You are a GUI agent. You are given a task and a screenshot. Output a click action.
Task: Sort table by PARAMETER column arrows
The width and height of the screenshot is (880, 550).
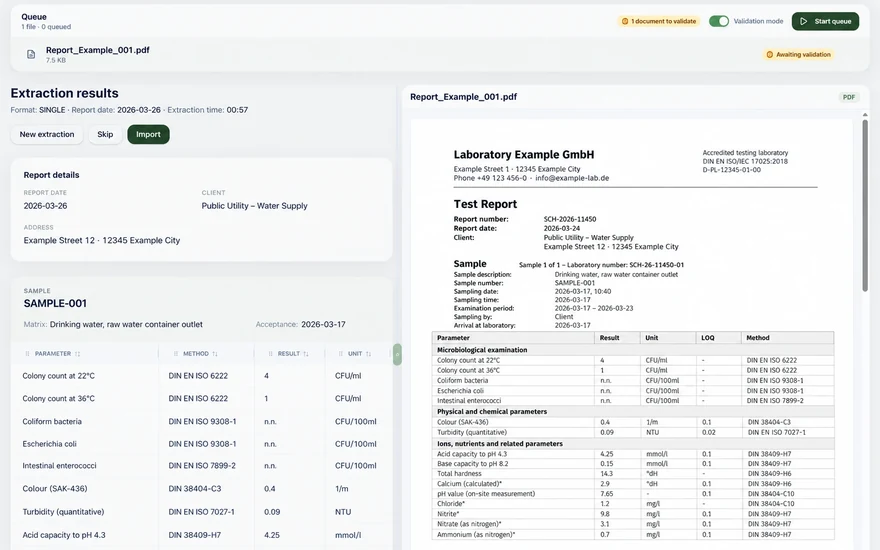[77, 354]
